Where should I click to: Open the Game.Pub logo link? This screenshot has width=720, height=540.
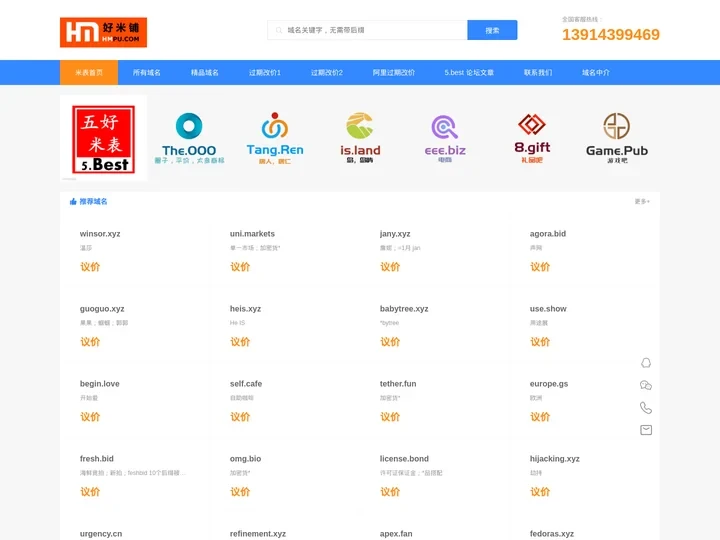tap(617, 138)
